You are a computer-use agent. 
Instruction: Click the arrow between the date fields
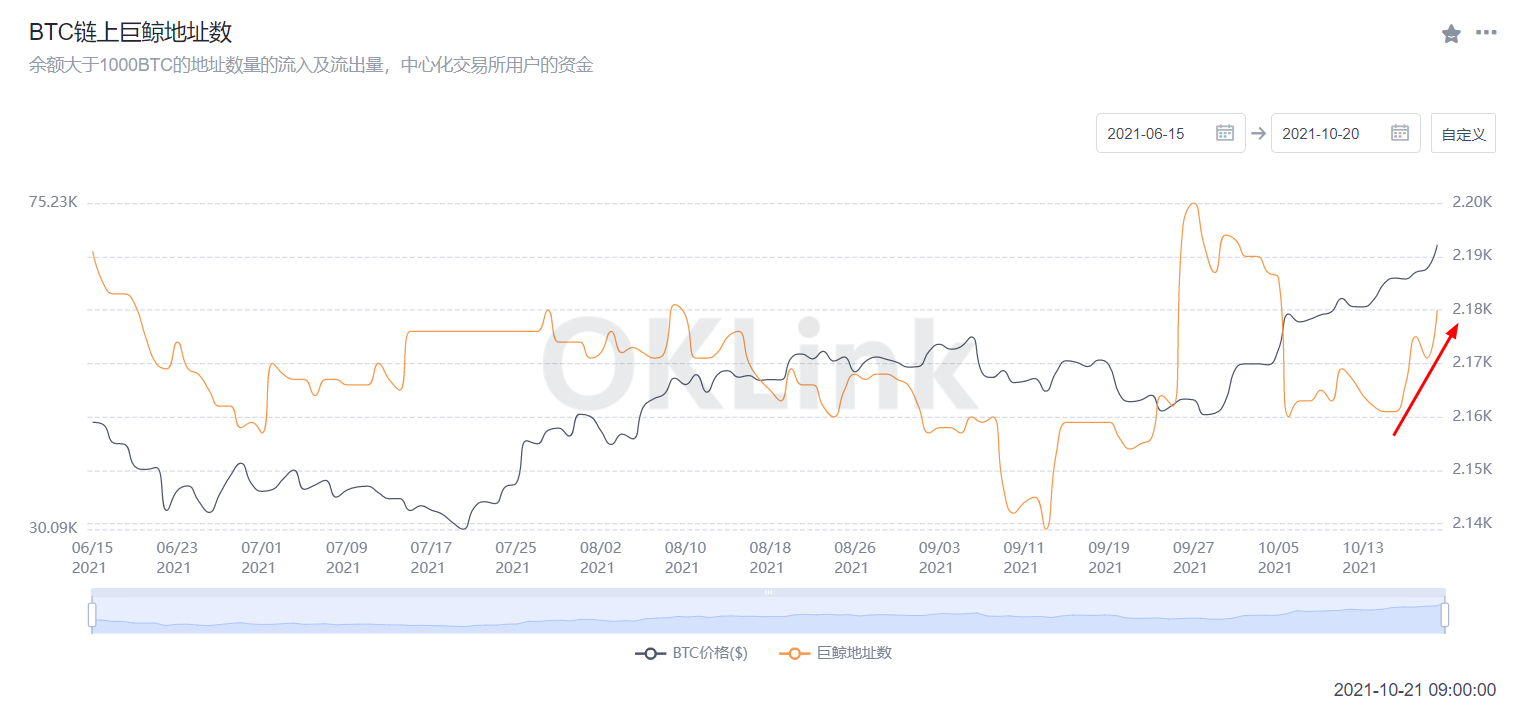tap(1258, 133)
